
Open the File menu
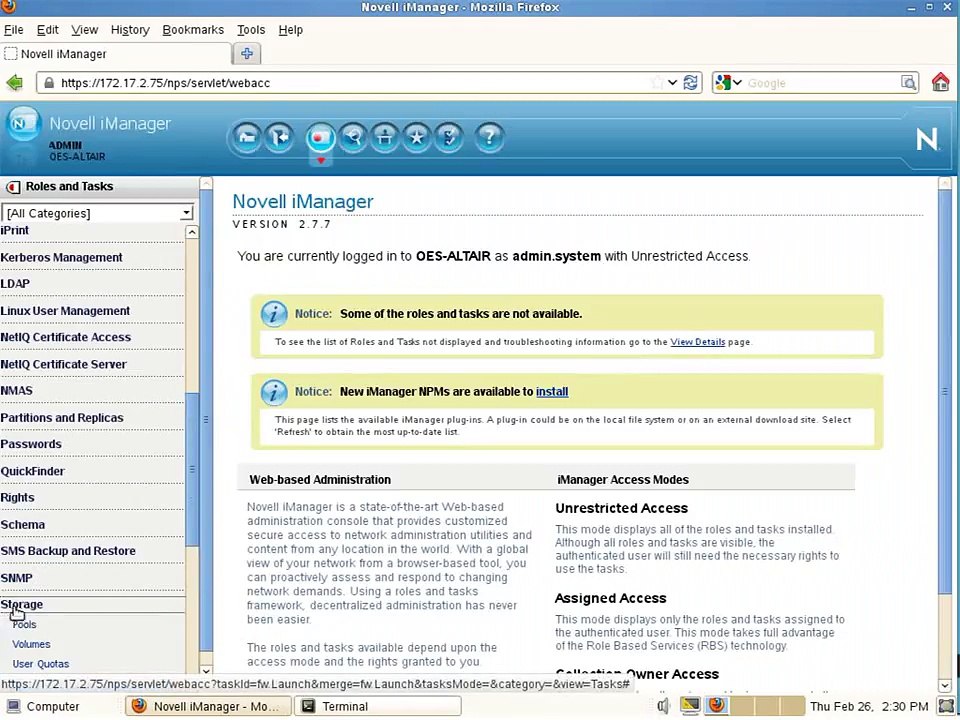[x=13, y=29]
